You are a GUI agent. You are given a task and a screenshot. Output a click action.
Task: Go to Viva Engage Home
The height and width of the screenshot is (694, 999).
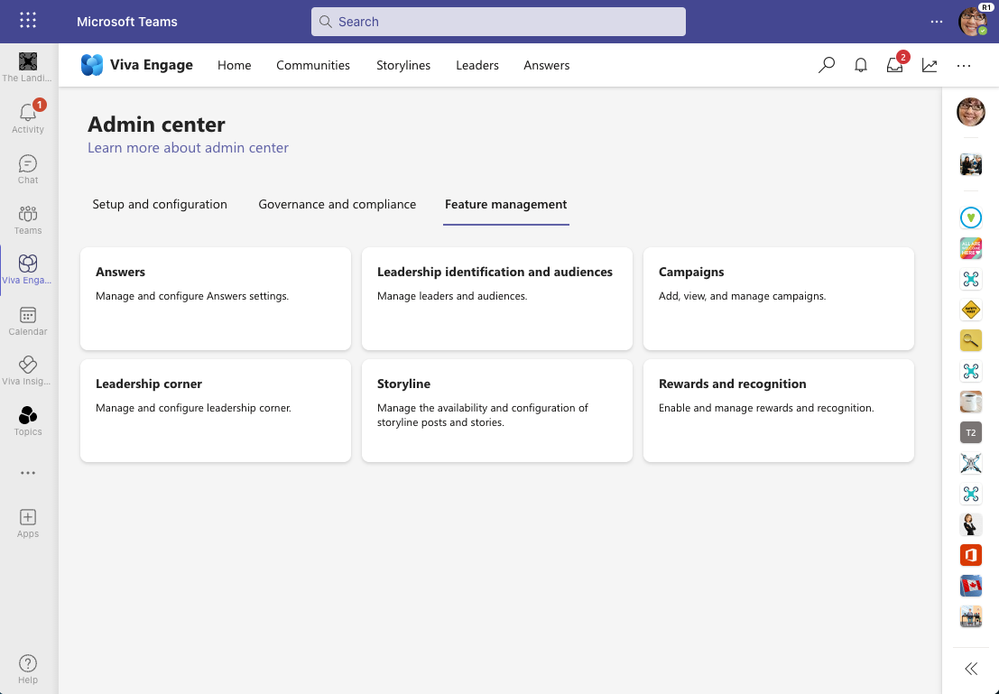[234, 65]
